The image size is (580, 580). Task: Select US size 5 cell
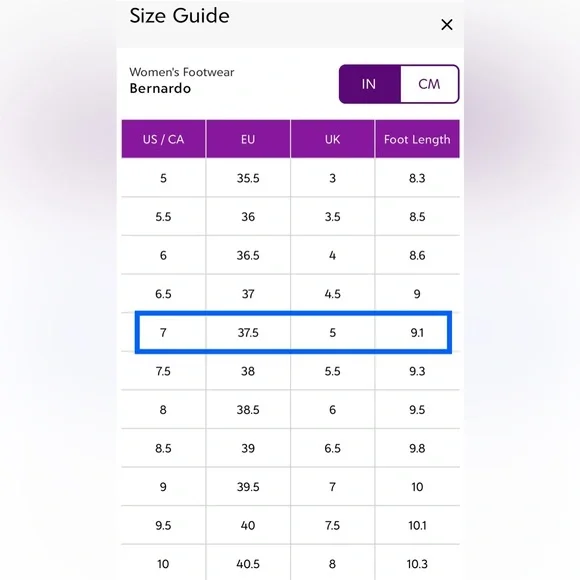(163, 178)
